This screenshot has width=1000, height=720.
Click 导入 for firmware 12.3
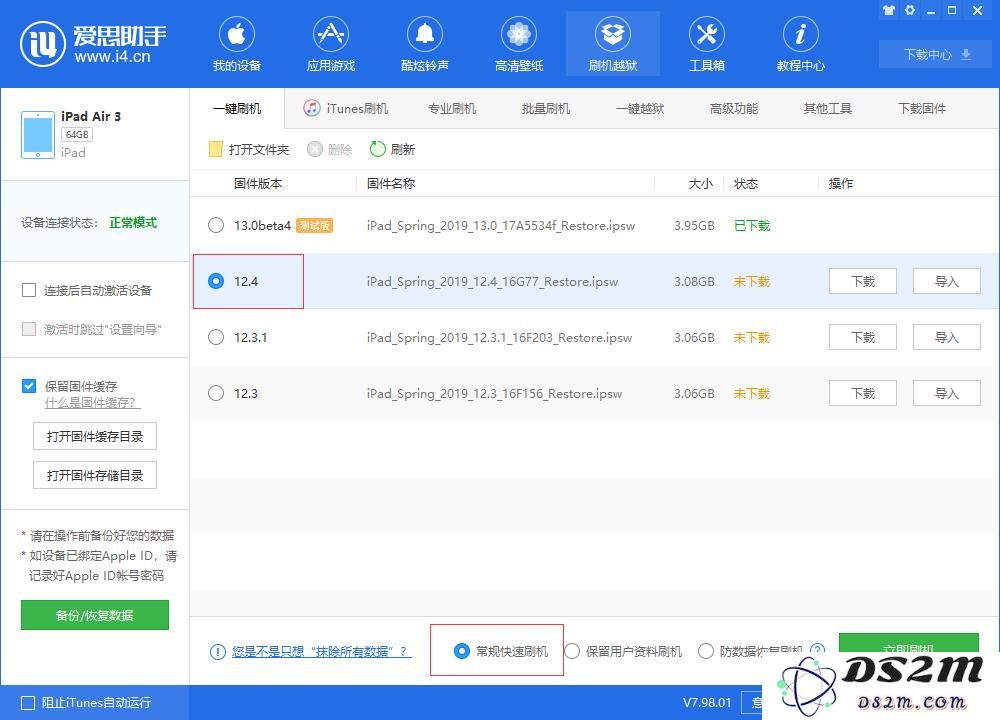coord(946,393)
